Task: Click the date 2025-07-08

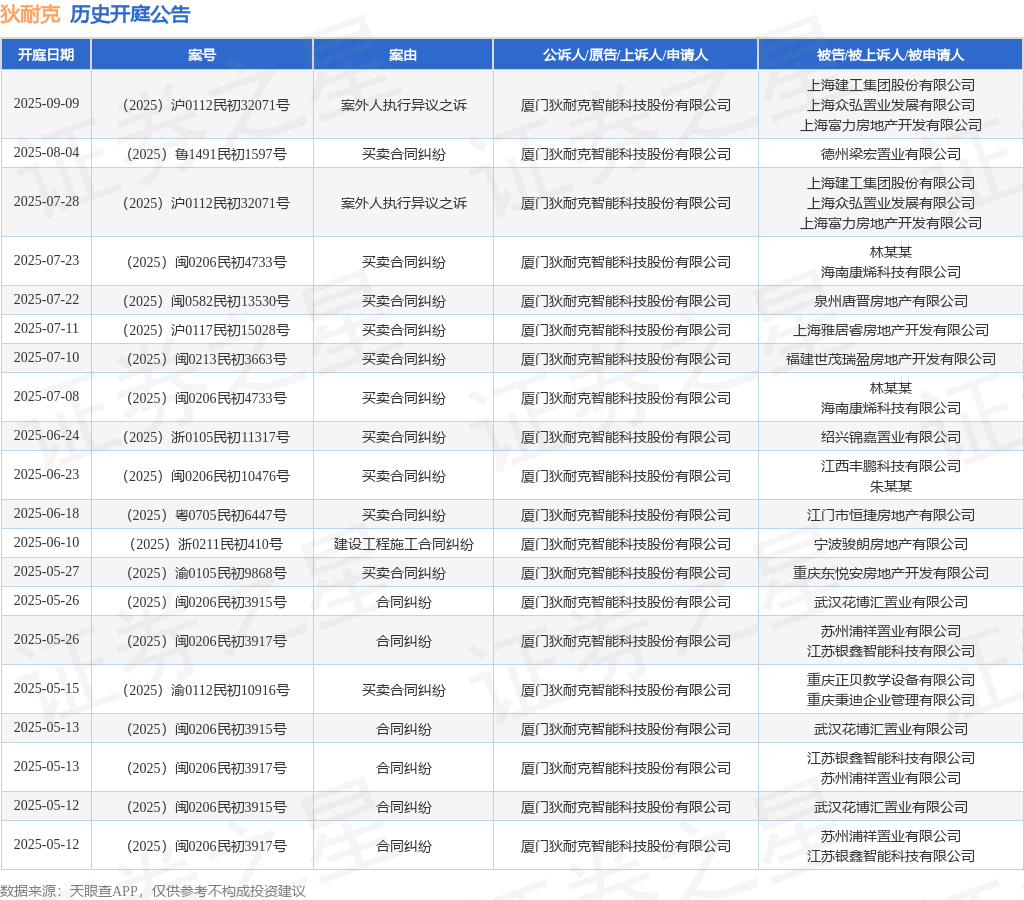Action: (46, 396)
